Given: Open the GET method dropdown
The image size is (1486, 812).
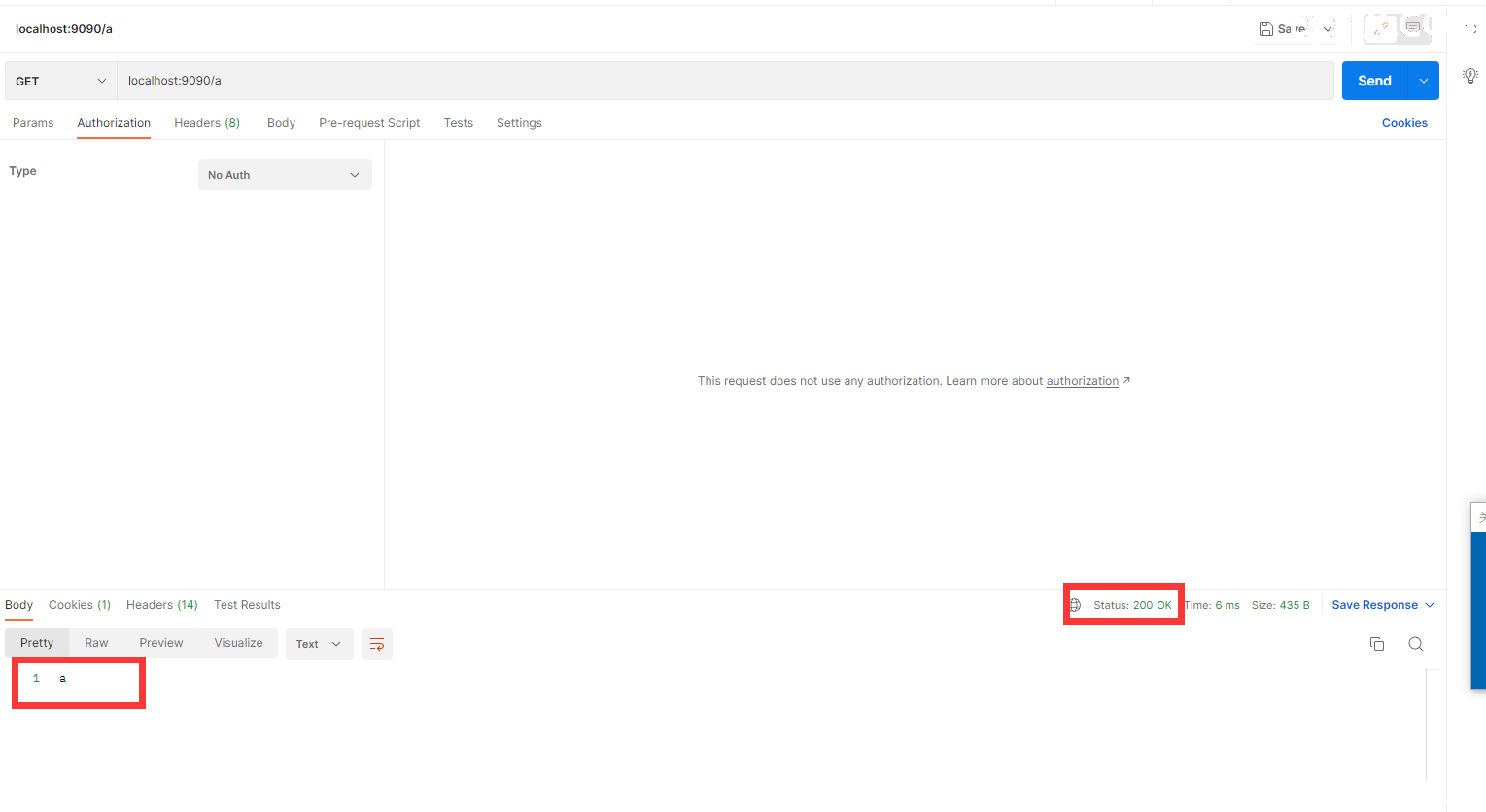Looking at the screenshot, I should pos(61,81).
